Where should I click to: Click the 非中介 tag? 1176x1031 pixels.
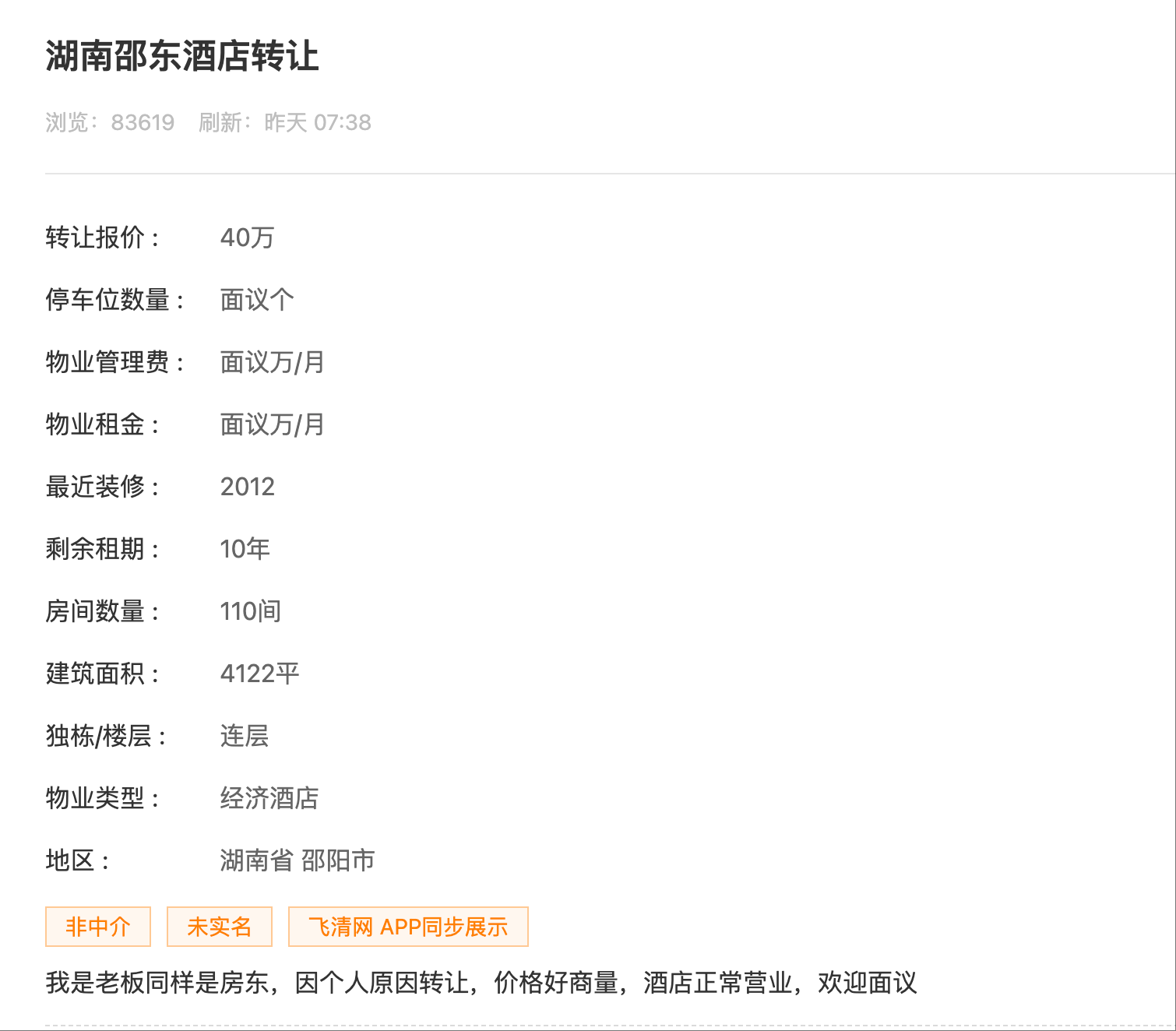(98, 927)
